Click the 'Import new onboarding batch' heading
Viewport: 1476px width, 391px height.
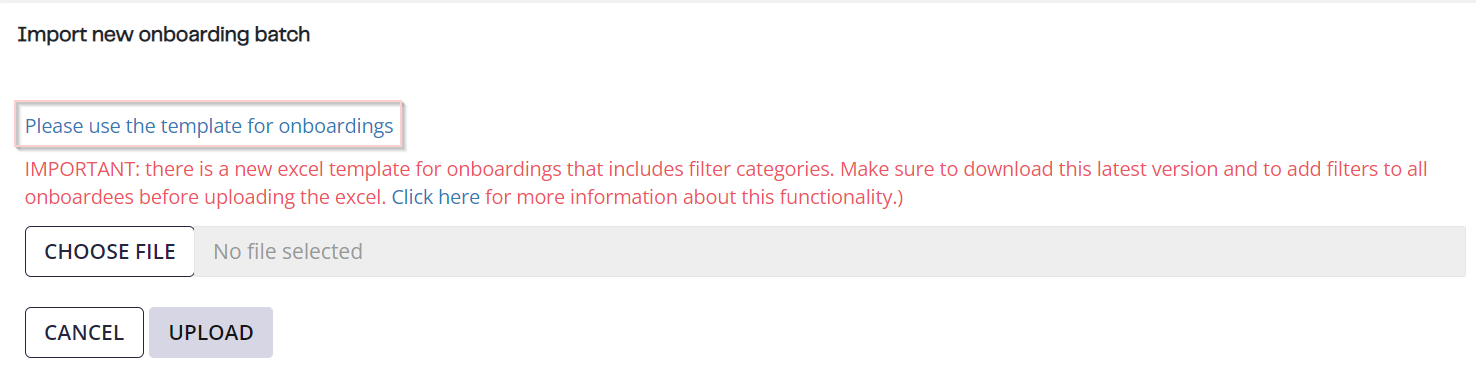coord(164,35)
